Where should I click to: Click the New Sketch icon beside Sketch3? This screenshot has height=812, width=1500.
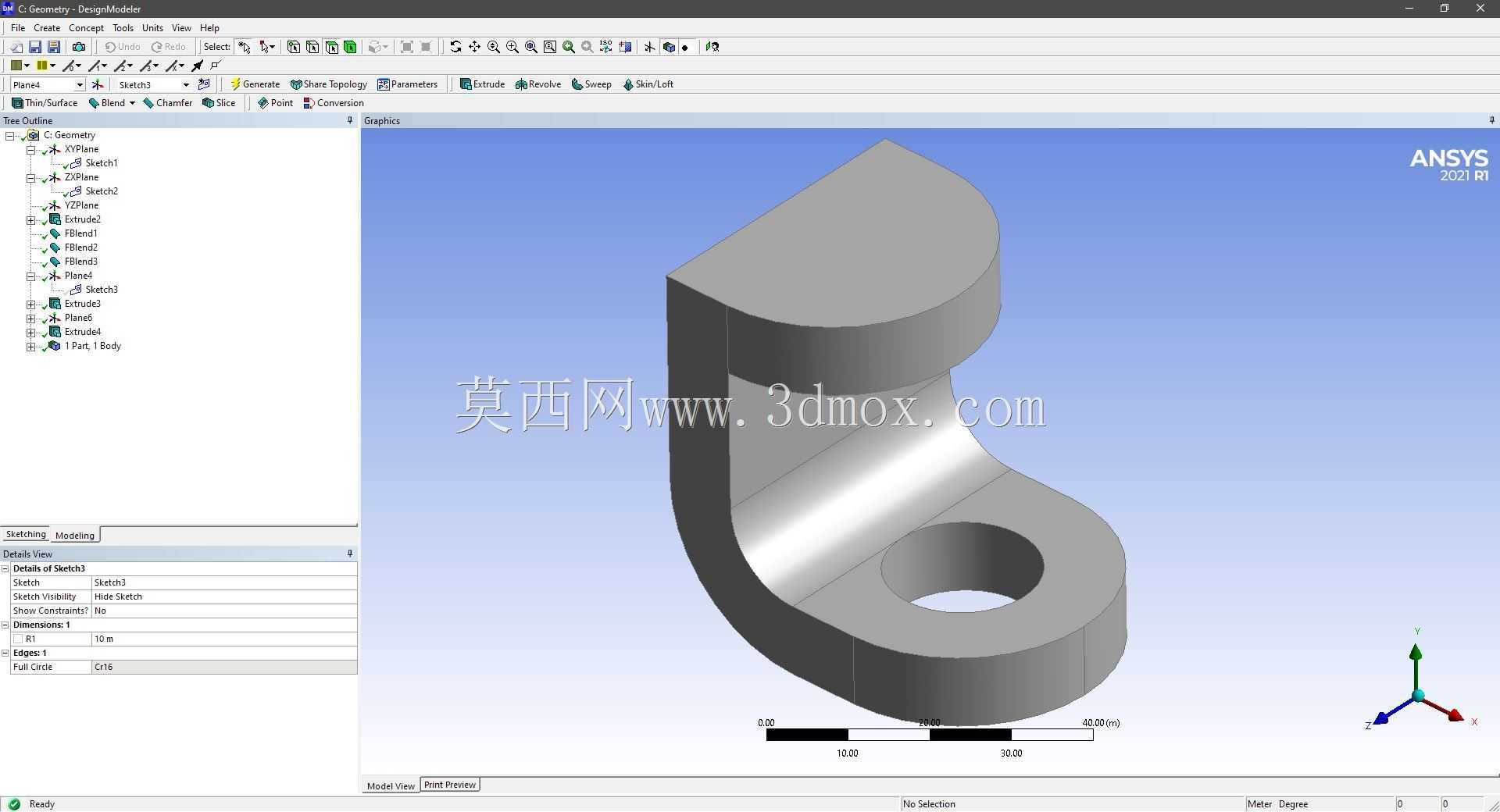coord(204,84)
